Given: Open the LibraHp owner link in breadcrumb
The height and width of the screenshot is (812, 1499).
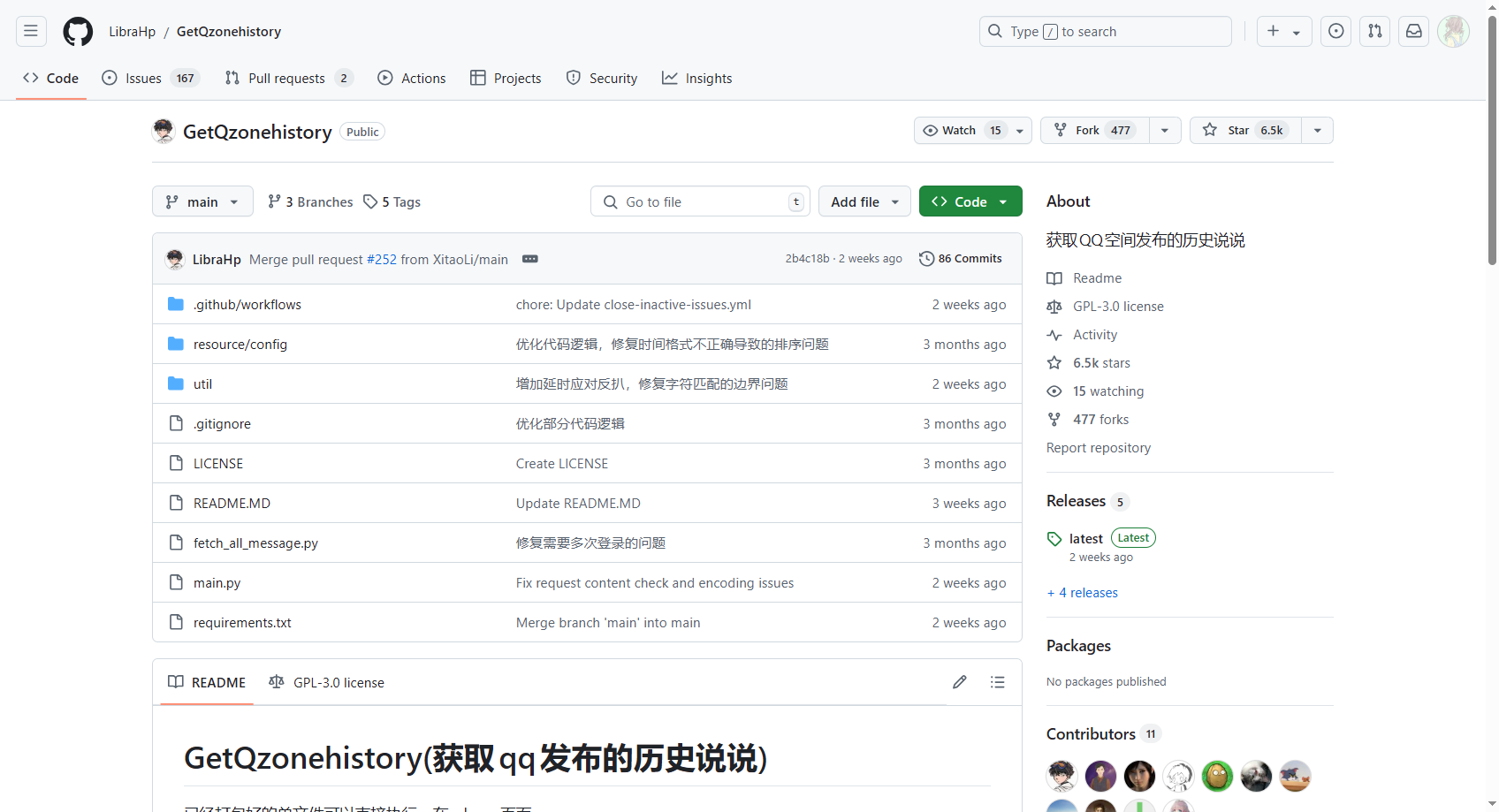Looking at the screenshot, I should coord(133,32).
